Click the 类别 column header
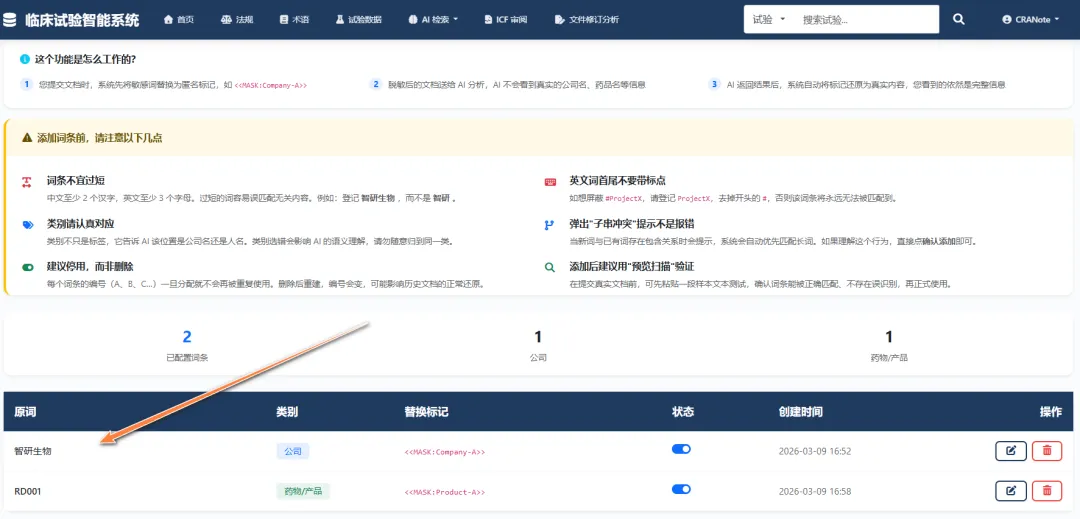Image resolution: width=1080 pixels, height=519 pixels. (287, 412)
